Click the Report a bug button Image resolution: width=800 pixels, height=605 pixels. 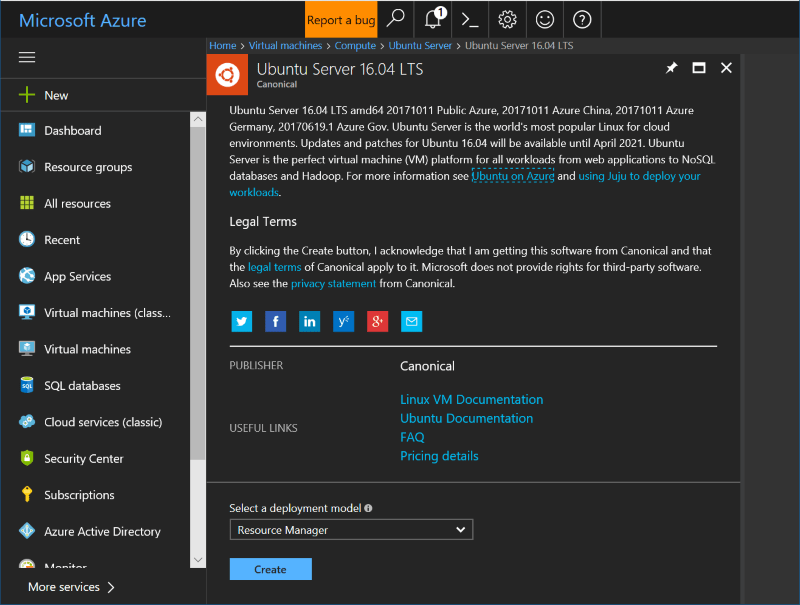(341, 20)
